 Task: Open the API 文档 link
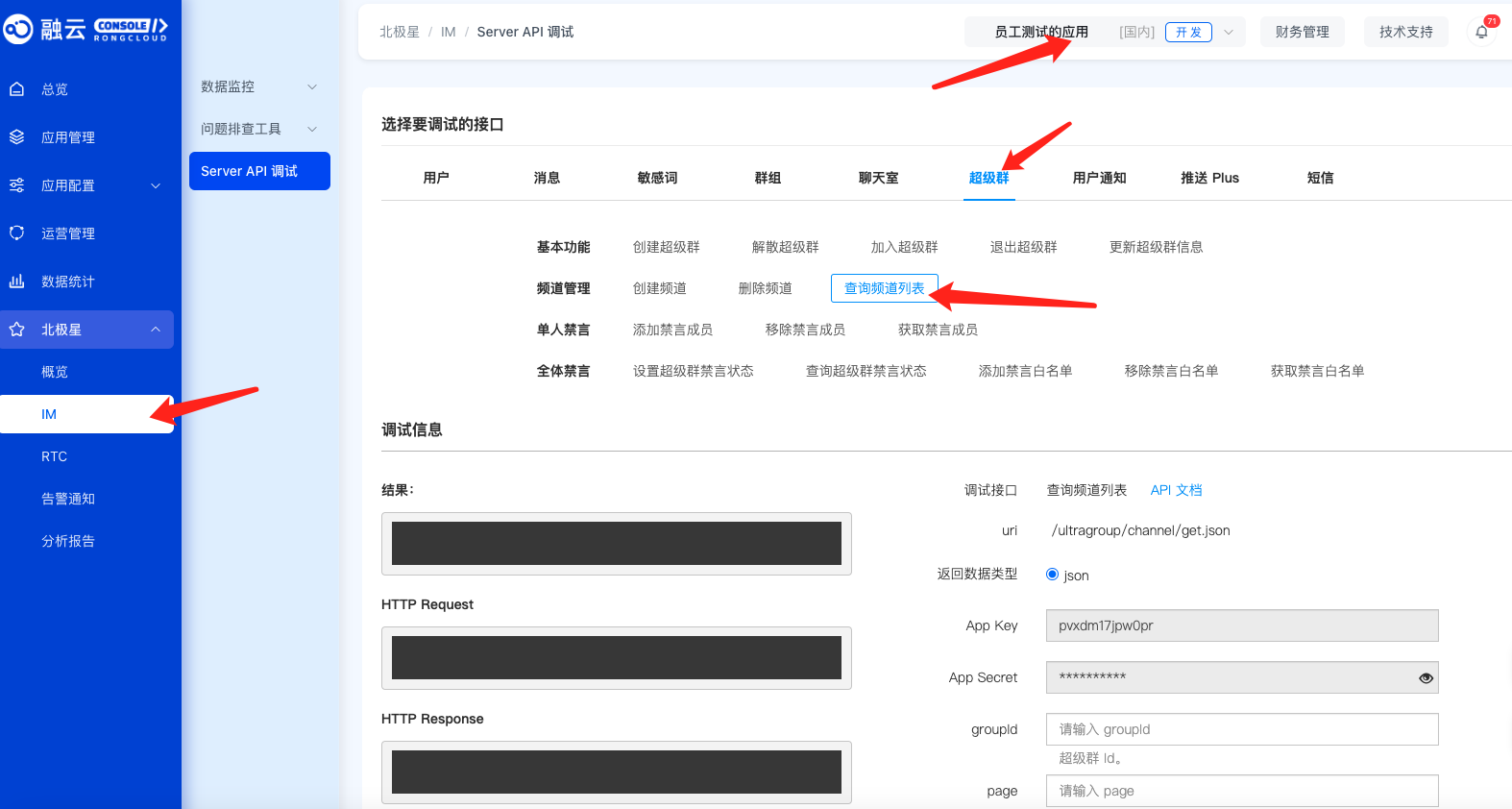(x=1177, y=490)
